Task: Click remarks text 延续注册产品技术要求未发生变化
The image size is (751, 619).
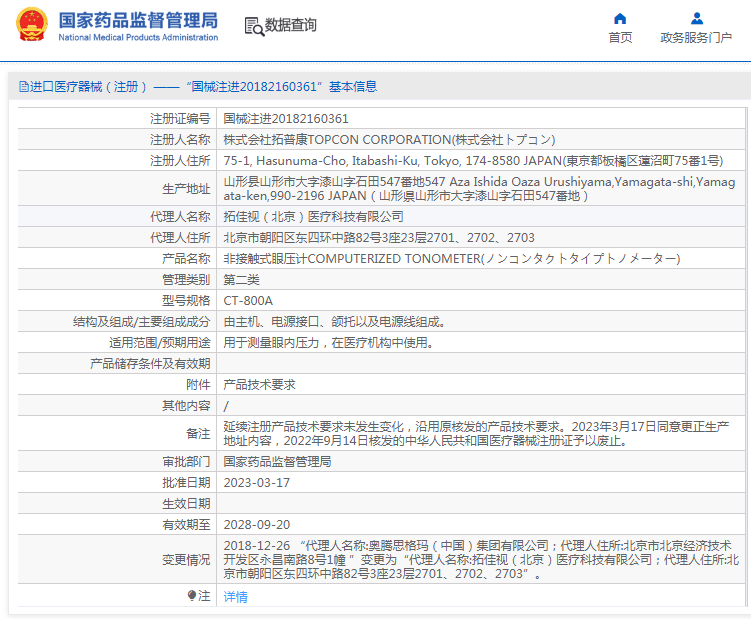Action: click(476, 434)
